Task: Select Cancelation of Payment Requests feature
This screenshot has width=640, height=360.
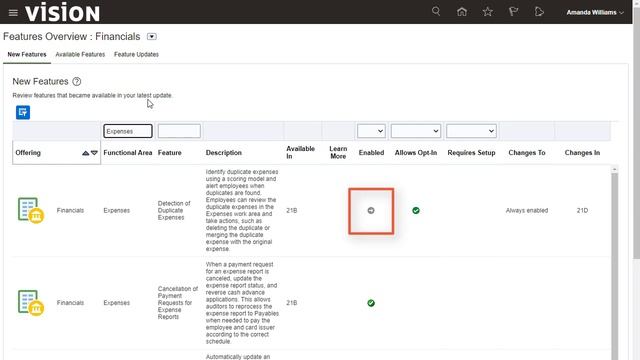Action: 178,303
